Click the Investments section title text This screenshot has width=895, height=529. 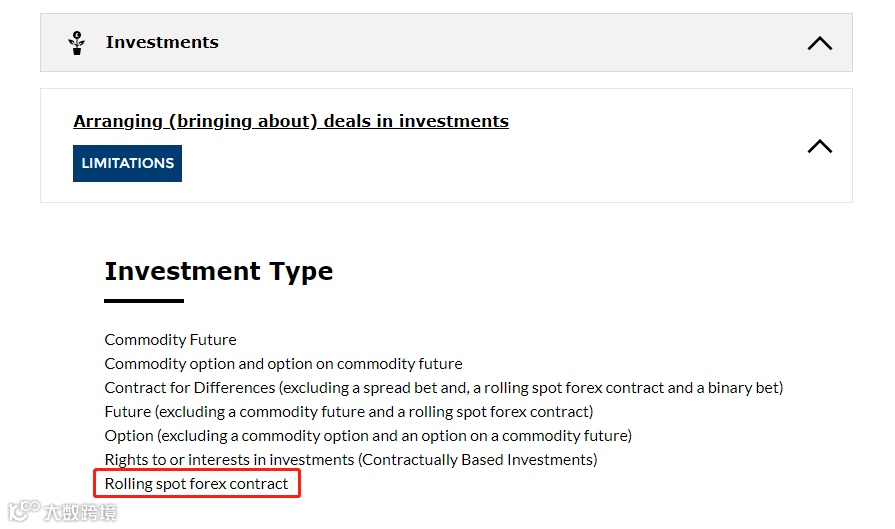[162, 42]
